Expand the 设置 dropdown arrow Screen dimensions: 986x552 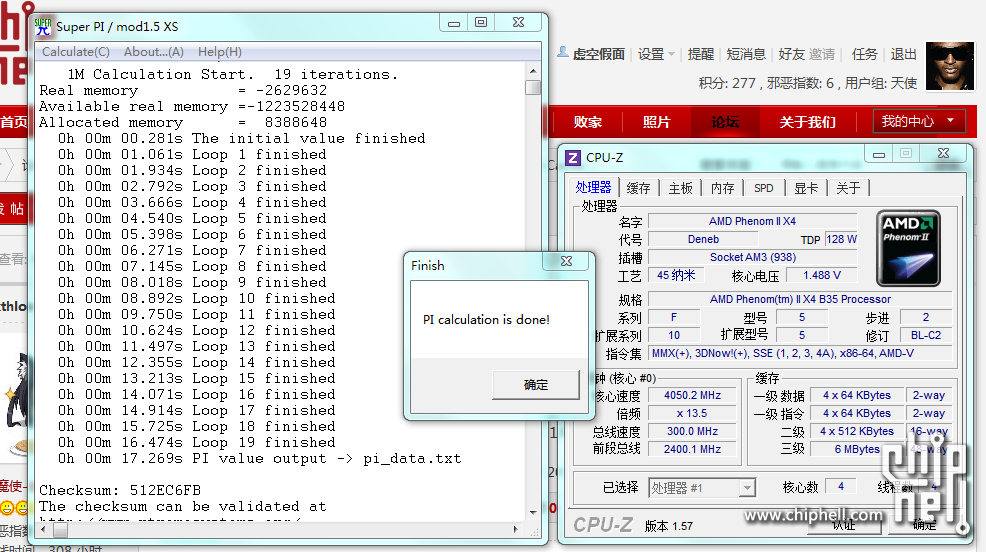pyautogui.click(x=672, y=55)
